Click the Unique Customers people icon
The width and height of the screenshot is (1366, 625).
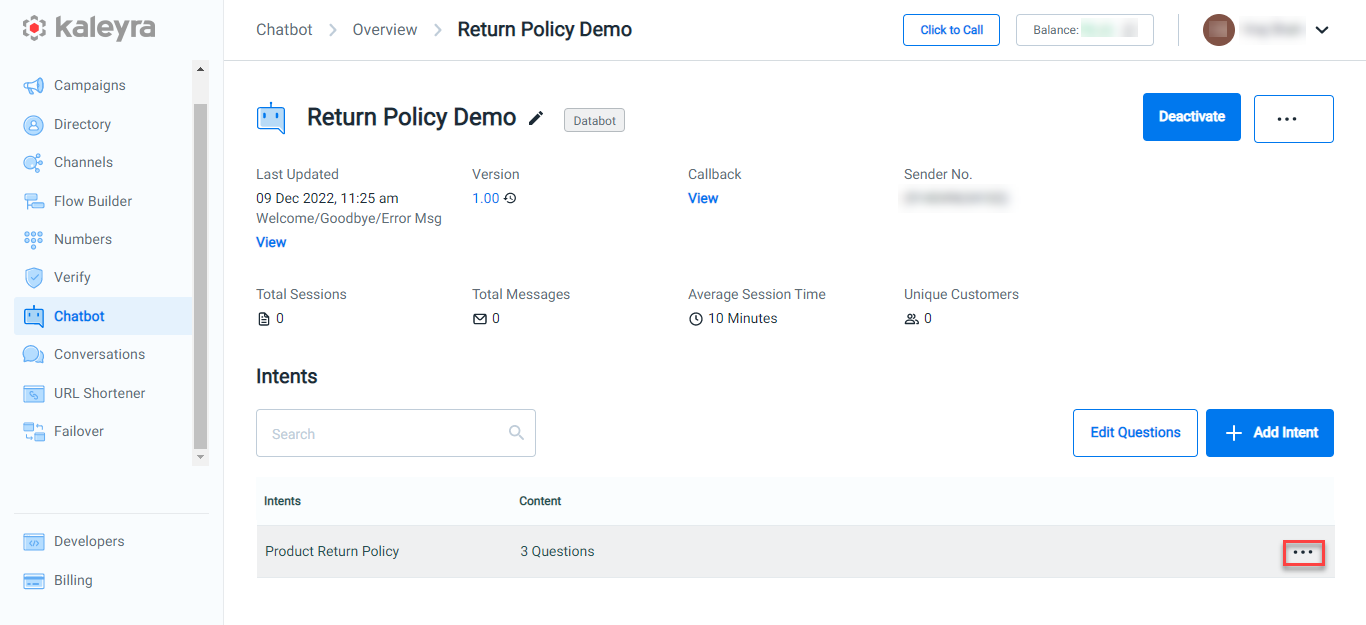click(x=911, y=319)
